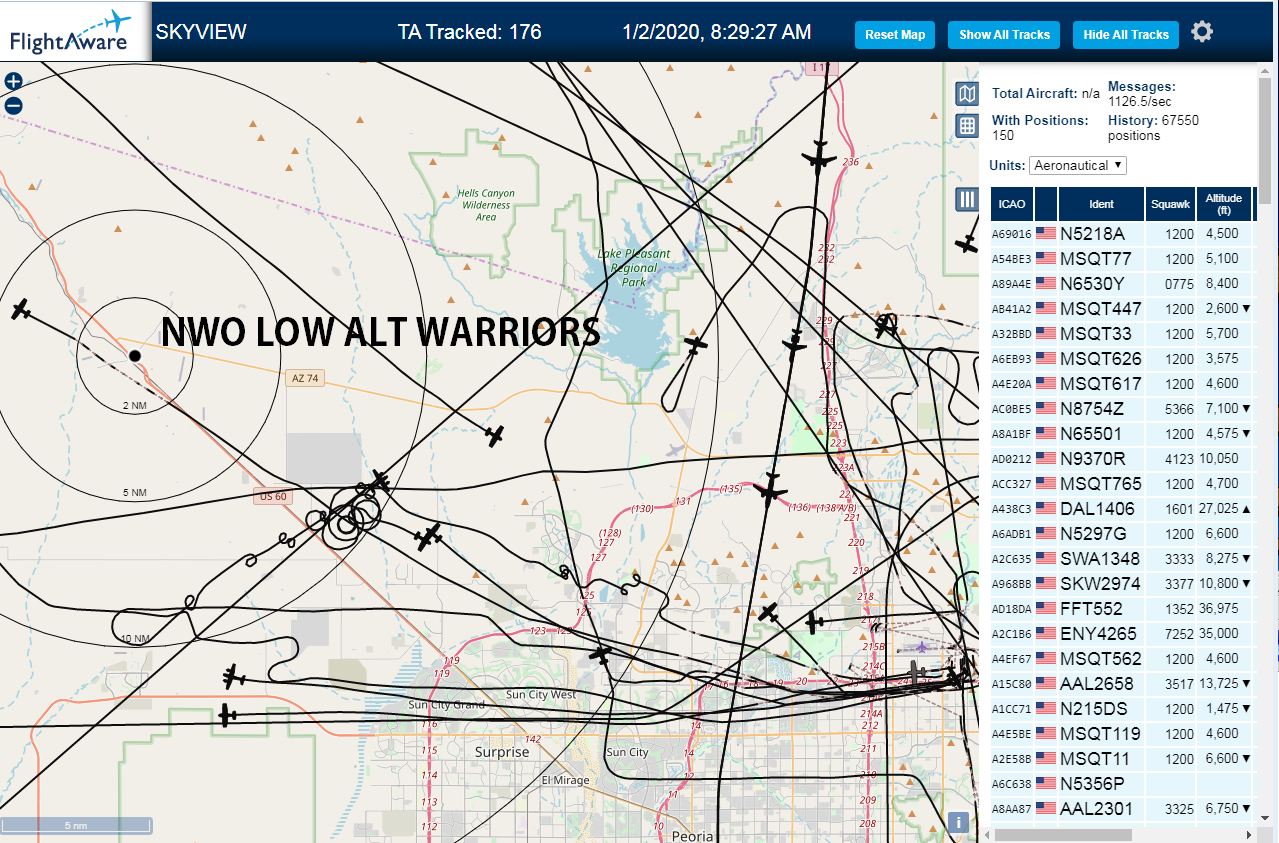The height and width of the screenshot is (843, 1279).
Task: Open the settings gear icon
Action: click(1202, 32)
